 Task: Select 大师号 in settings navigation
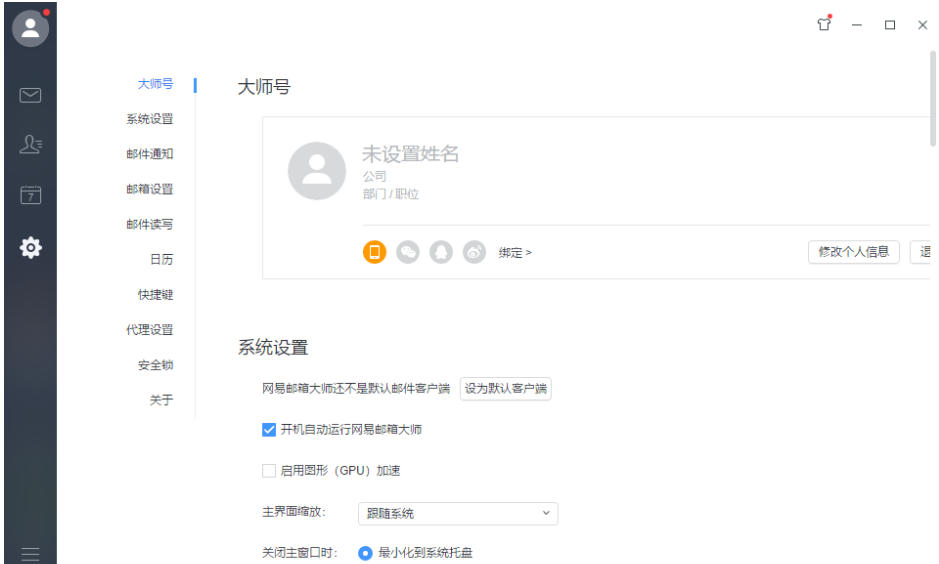click(x=155, y=84)
